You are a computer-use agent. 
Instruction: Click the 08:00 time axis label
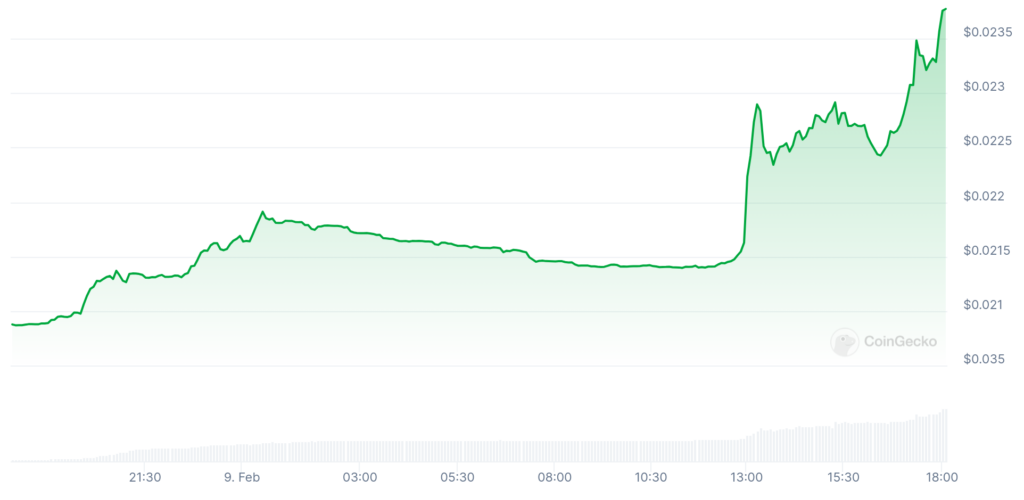click(x=554, y=477)
